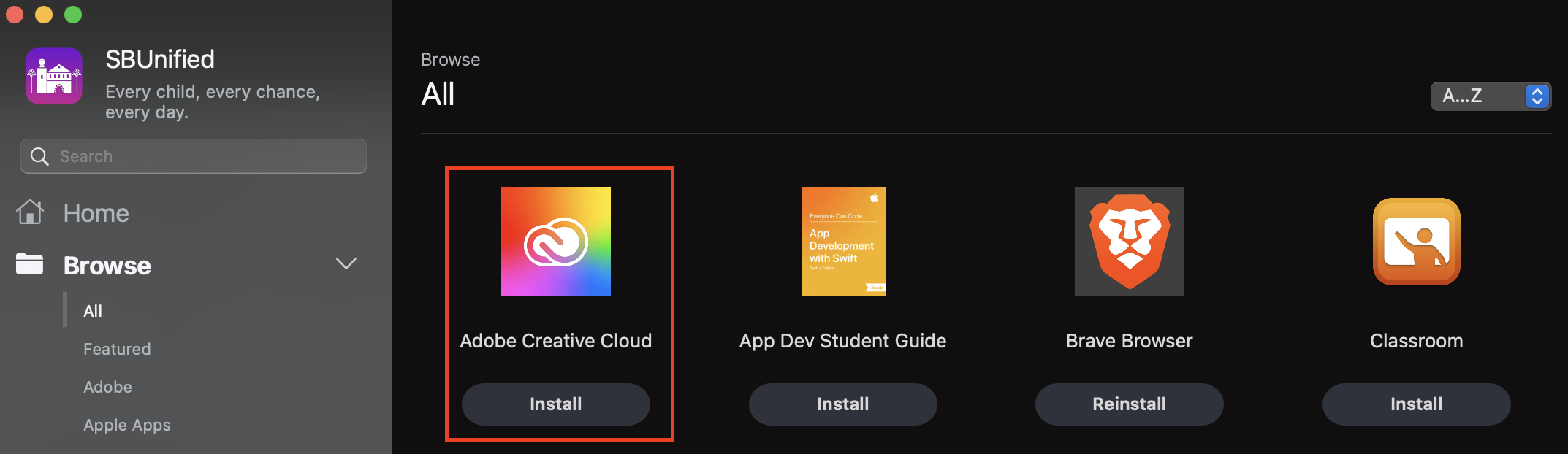Click the Home house icon
This screenshot has height=454, width=1568.
[30, 212]
